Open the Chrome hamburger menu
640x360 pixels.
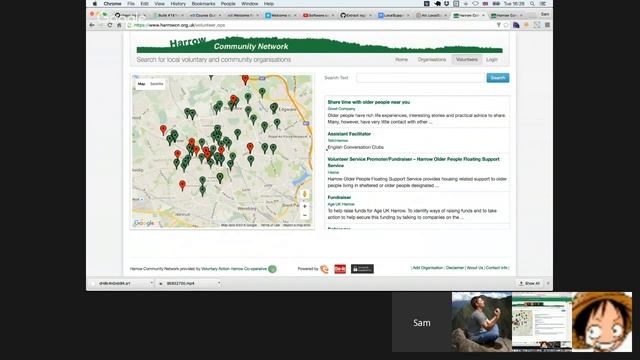tap(547, 25)
